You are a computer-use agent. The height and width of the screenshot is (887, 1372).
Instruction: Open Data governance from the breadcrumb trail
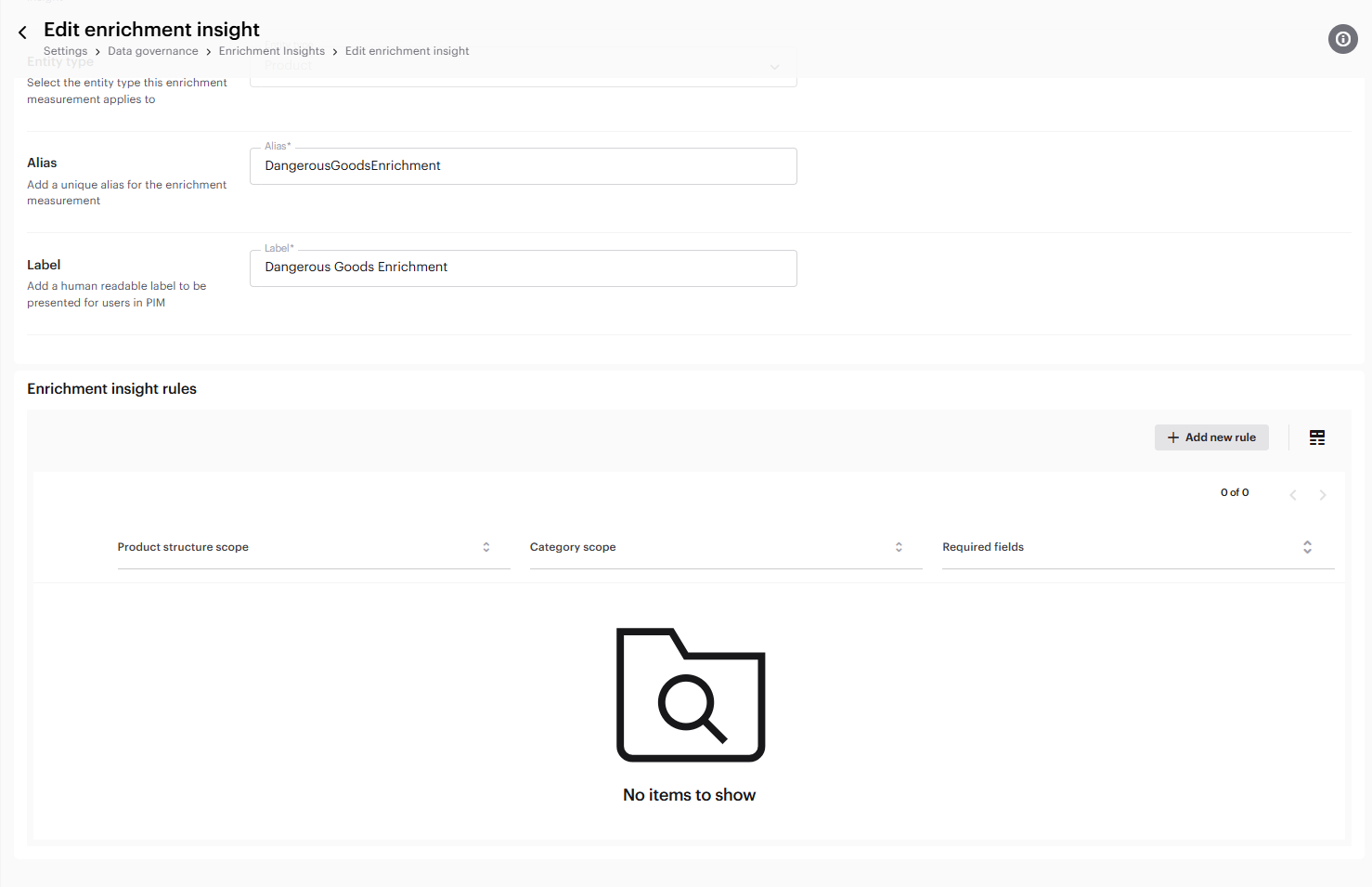pos(153,51)
